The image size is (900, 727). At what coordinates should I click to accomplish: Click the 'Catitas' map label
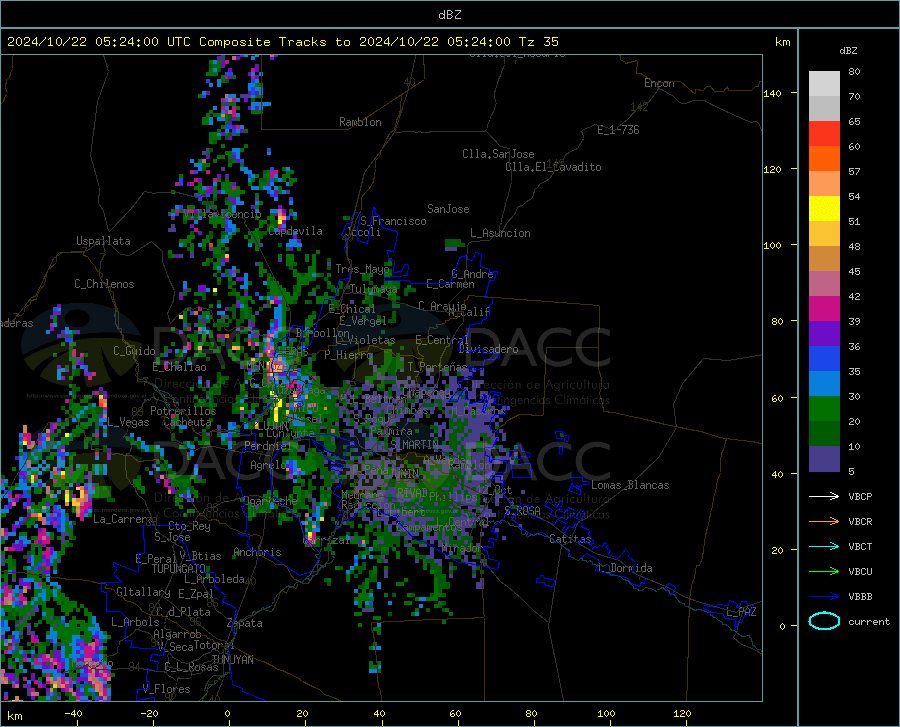(x=571, y=539)
